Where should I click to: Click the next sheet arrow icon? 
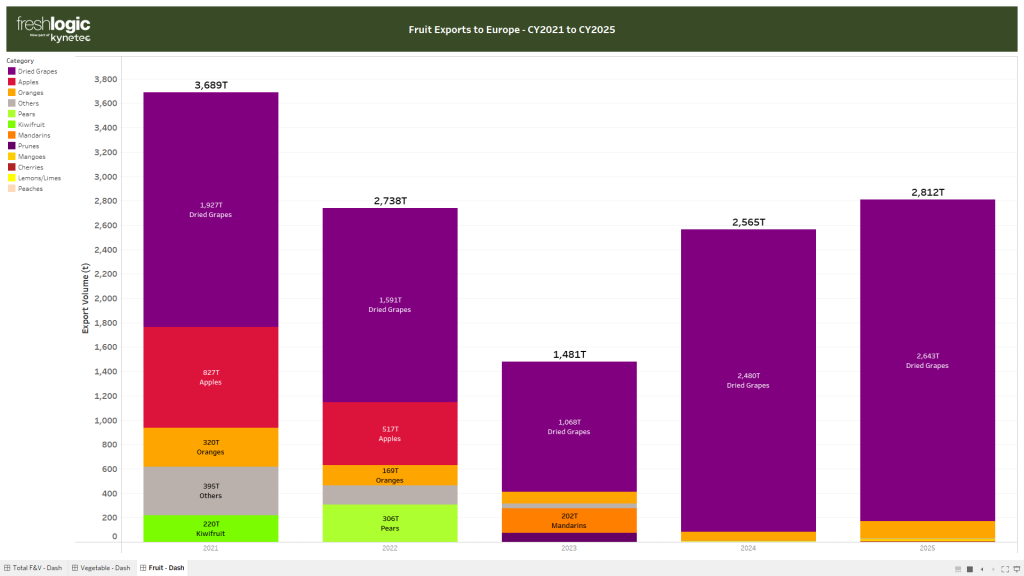[994, 569]
